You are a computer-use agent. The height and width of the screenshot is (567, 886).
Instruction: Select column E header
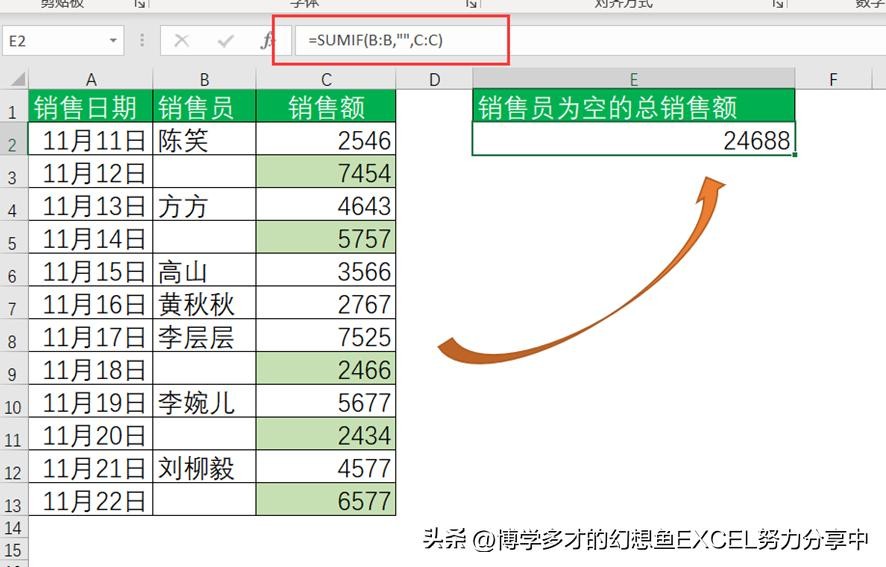633,79
